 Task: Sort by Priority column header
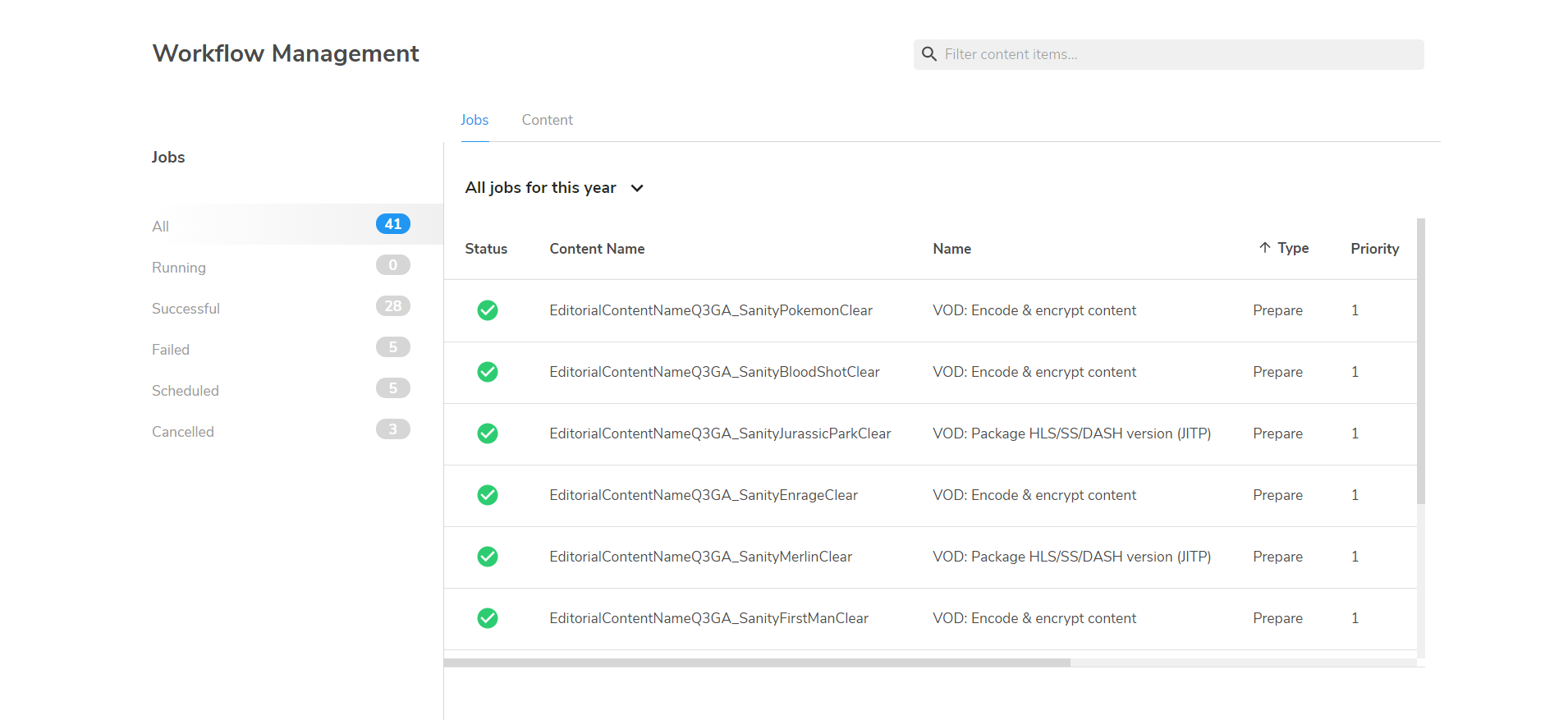1374,249
